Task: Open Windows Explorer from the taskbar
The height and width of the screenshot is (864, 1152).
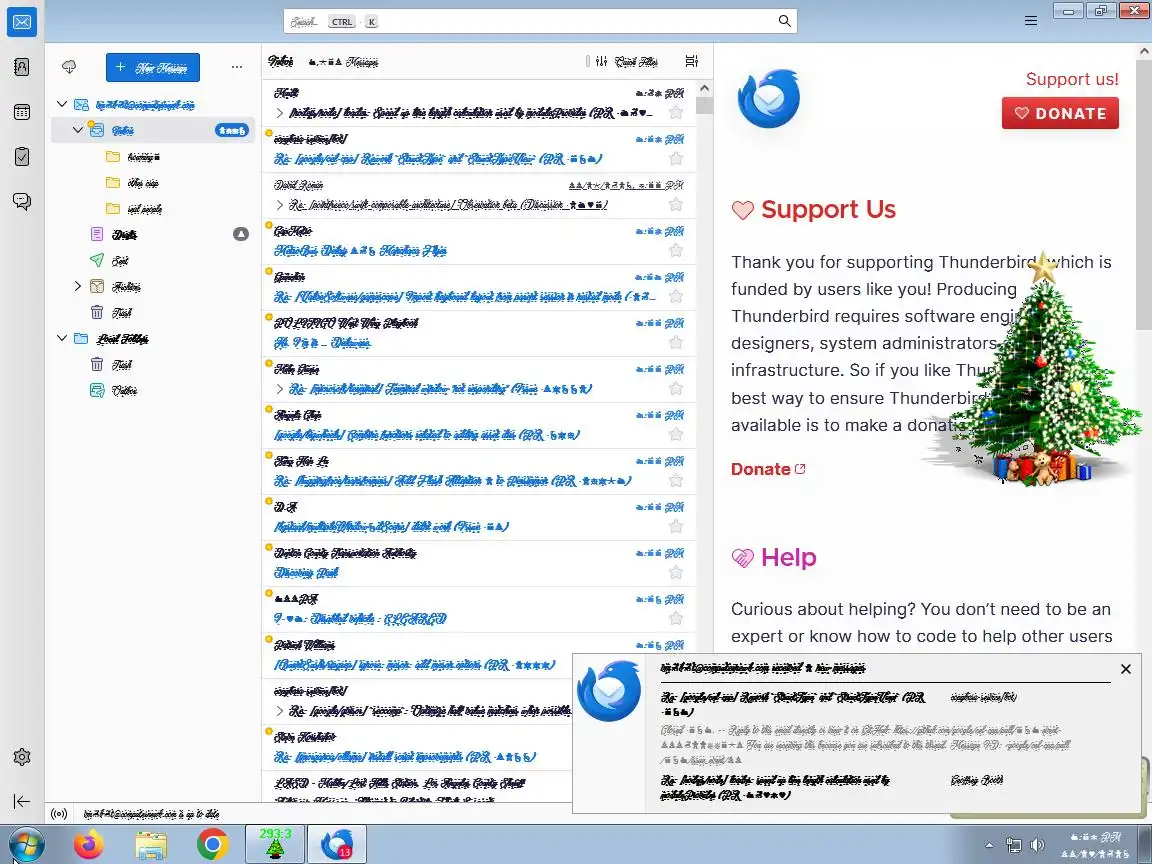Action: [x=151, y=844]
